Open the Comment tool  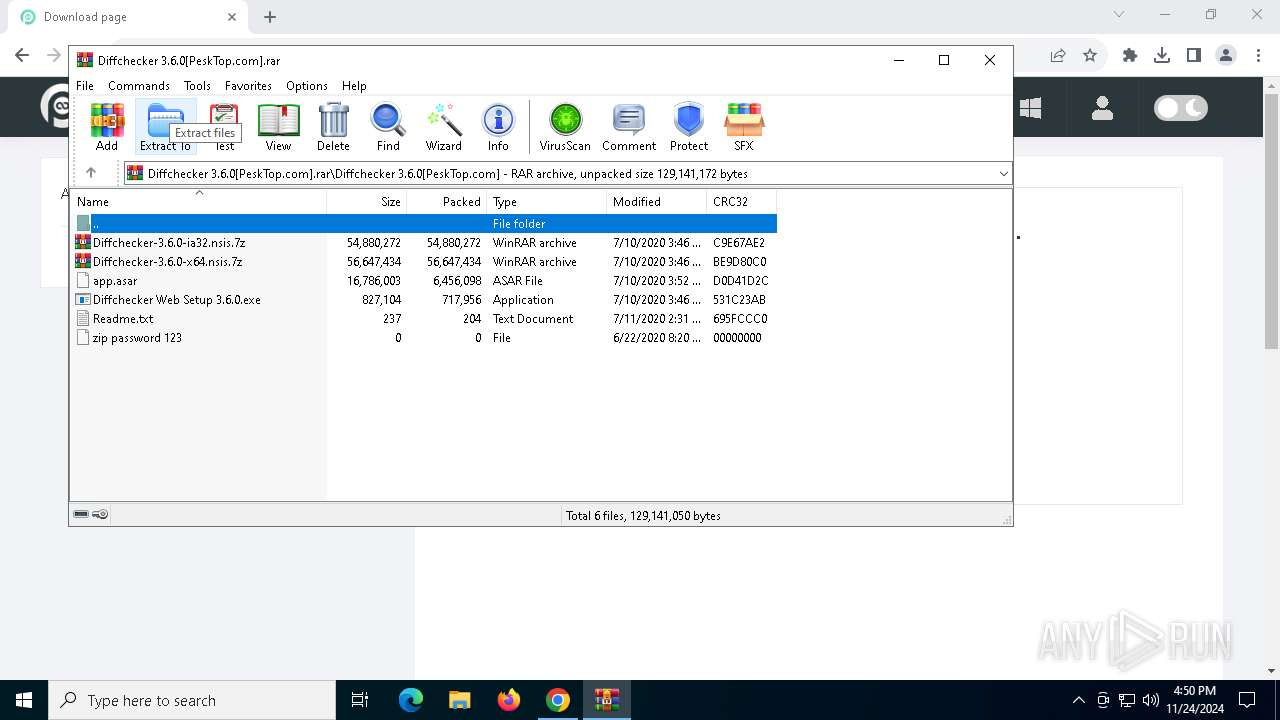coord(629,127)
